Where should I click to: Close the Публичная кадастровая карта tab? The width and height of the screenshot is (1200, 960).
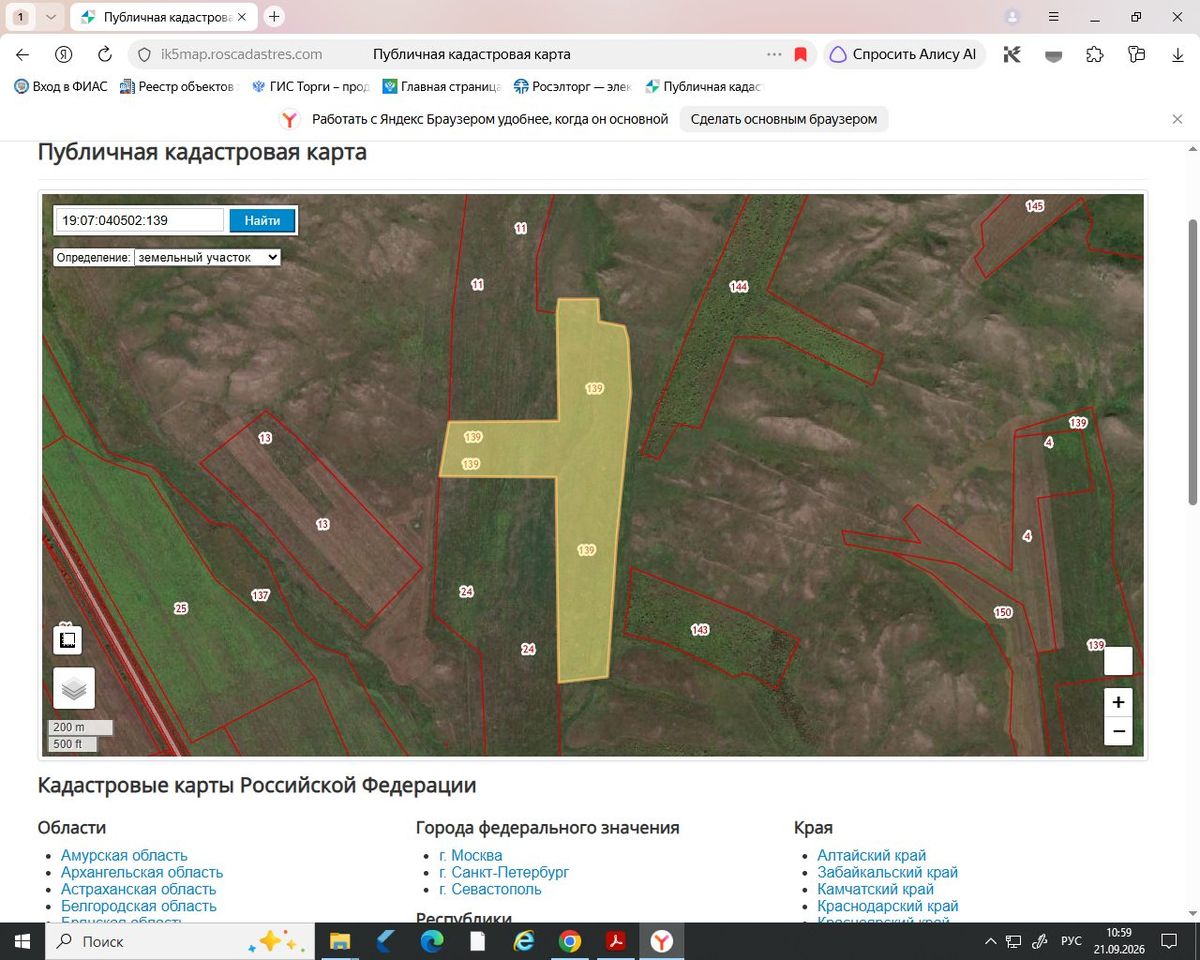tap(241, 17)
